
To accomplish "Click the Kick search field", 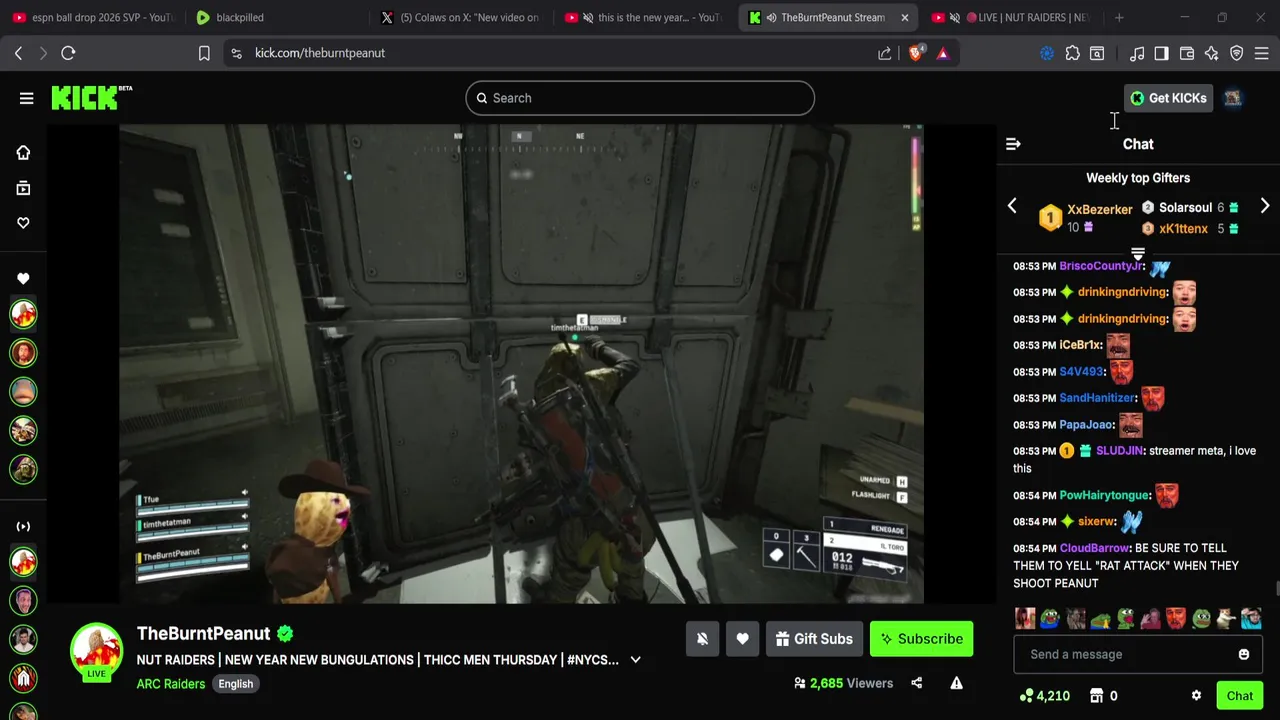I will (x=640, y=98).
